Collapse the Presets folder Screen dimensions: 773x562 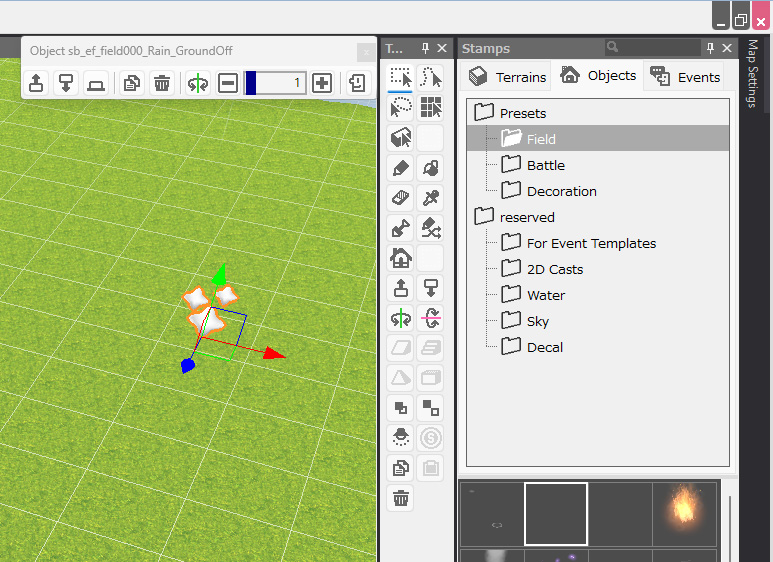tap(484, 112)
